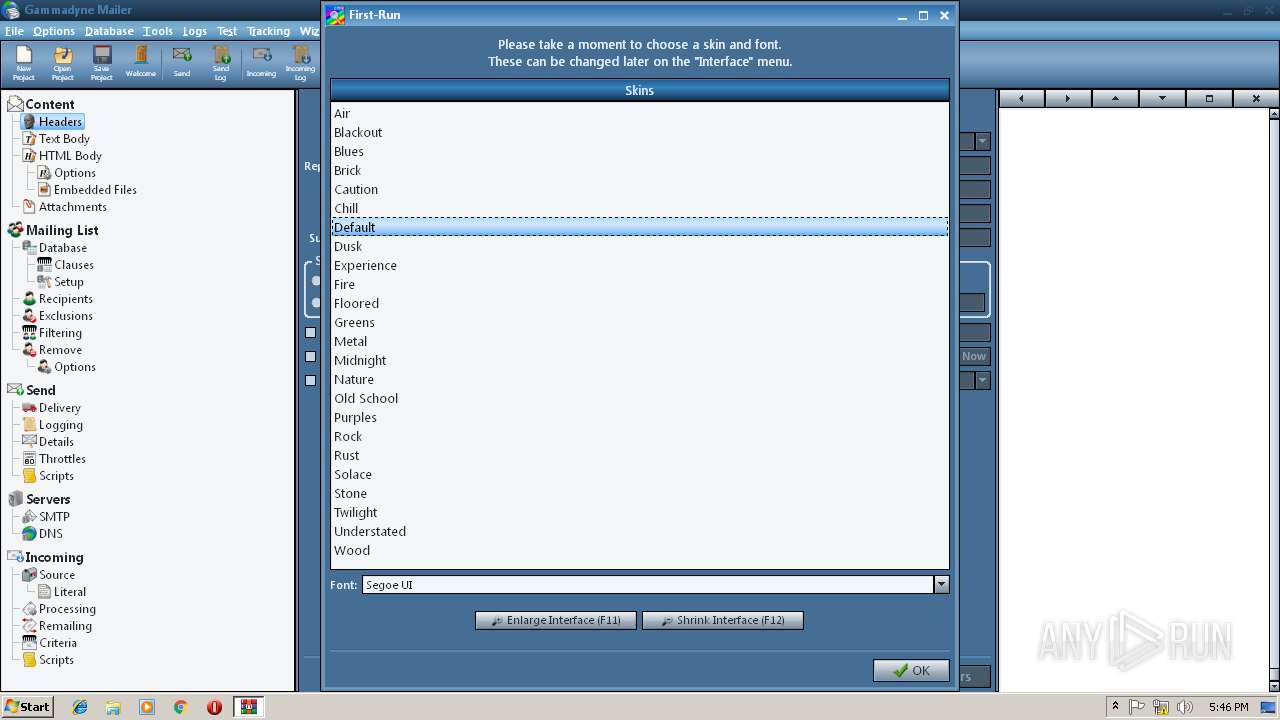Select the Midnight skin
Viewport: 1280px width, 720px height.
640,361
